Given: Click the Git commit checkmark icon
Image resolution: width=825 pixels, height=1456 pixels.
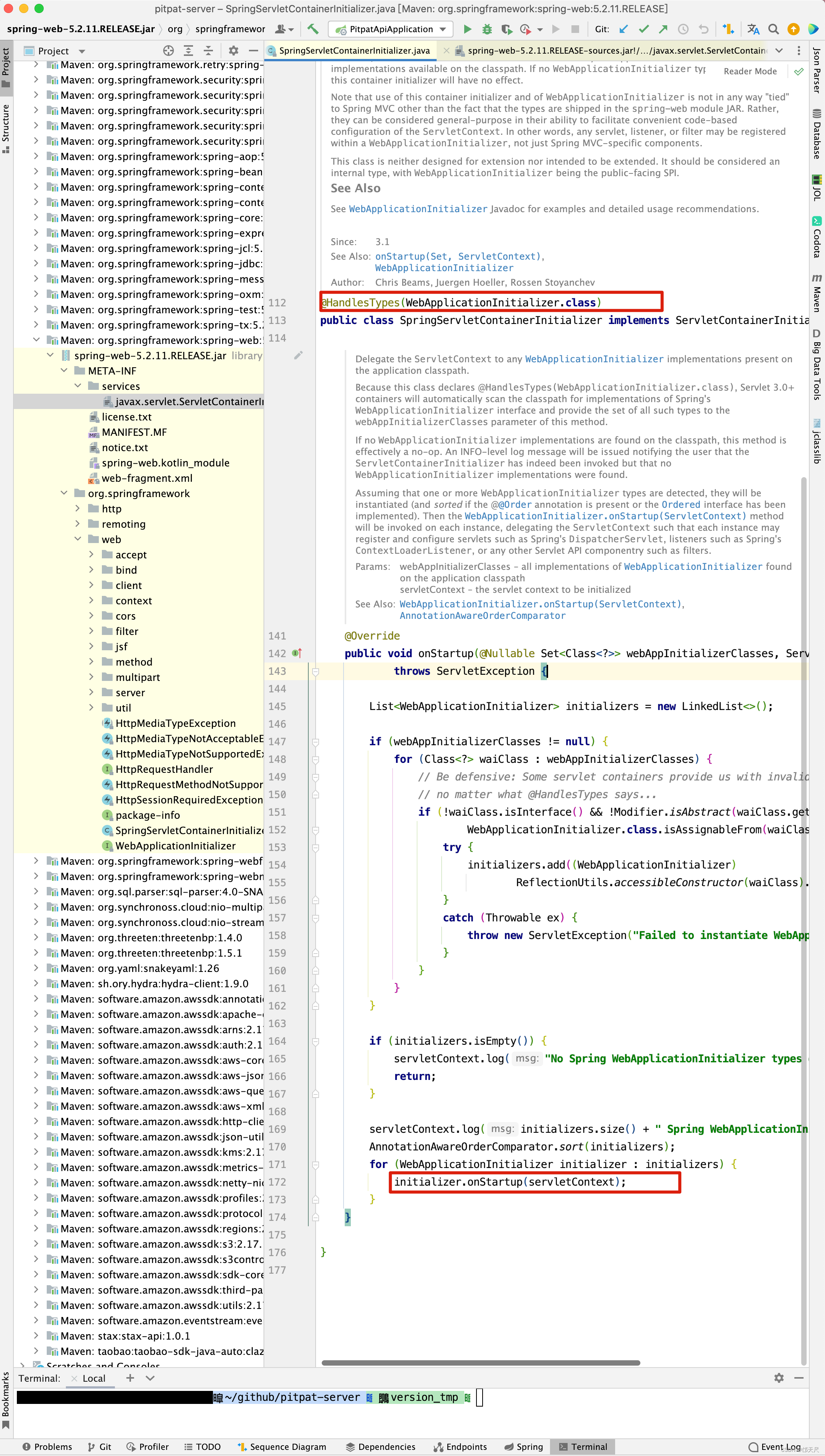Looking at the screenshot, I should click(644, 29).
